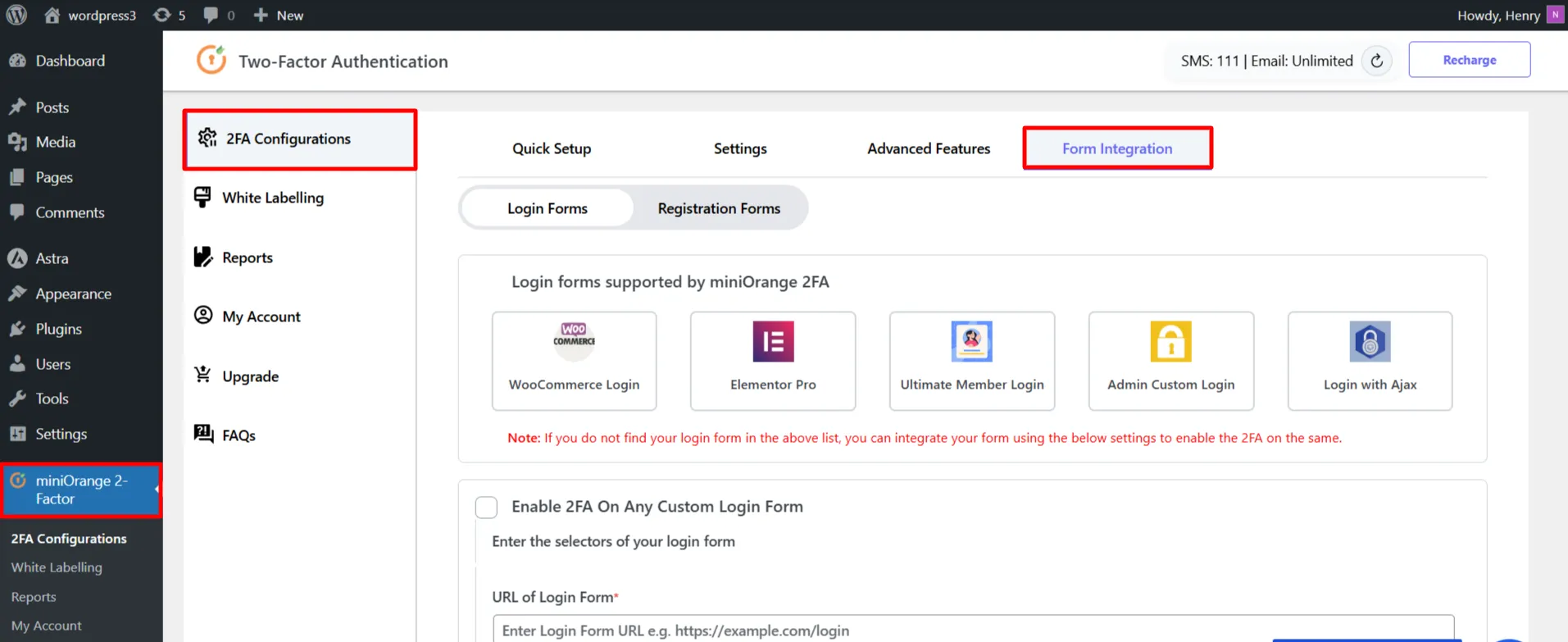
Task: Click the Howdy, Henry text
Action: pos(1498,15)
